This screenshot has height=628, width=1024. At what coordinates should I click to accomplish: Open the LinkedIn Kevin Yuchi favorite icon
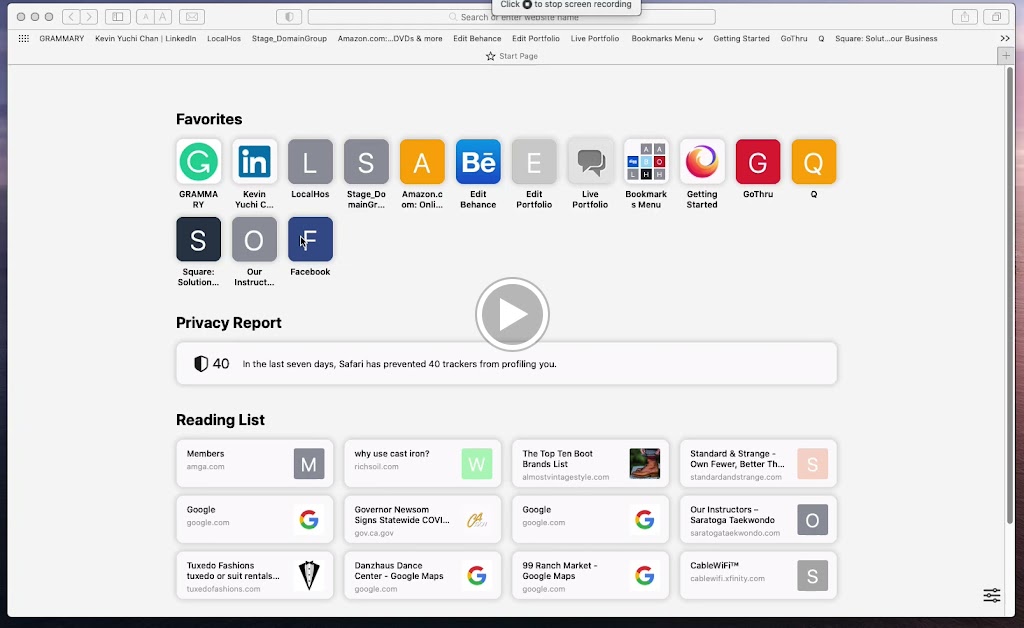tap(254, 161)
